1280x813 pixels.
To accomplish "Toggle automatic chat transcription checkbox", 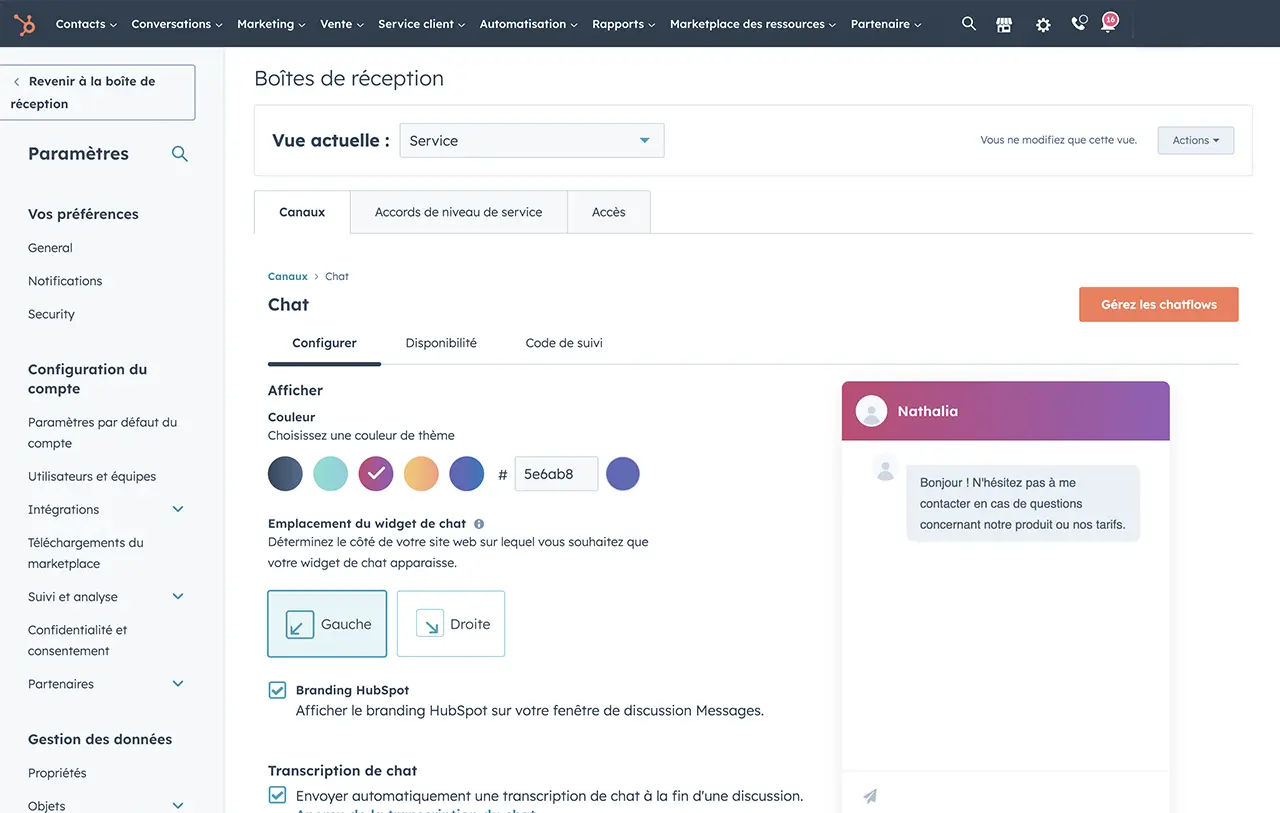I will point(277,796).
